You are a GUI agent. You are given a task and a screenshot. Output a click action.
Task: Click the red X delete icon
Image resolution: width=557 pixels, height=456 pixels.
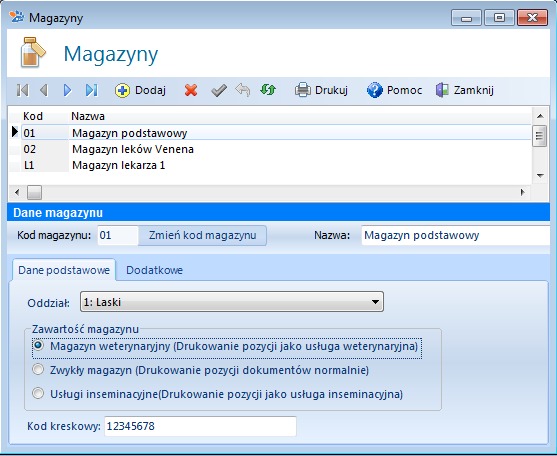(191, 90)
